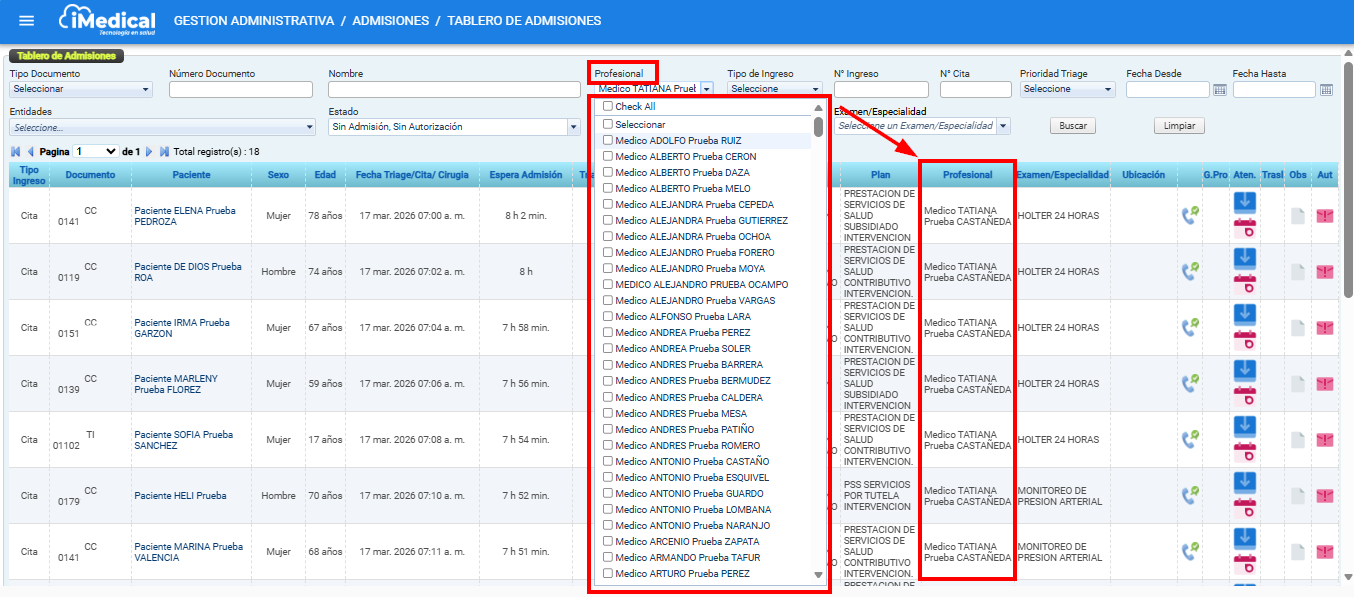Check the 'Check All' box in professional list
1354x597 pixels.
[x=607, y=107]
